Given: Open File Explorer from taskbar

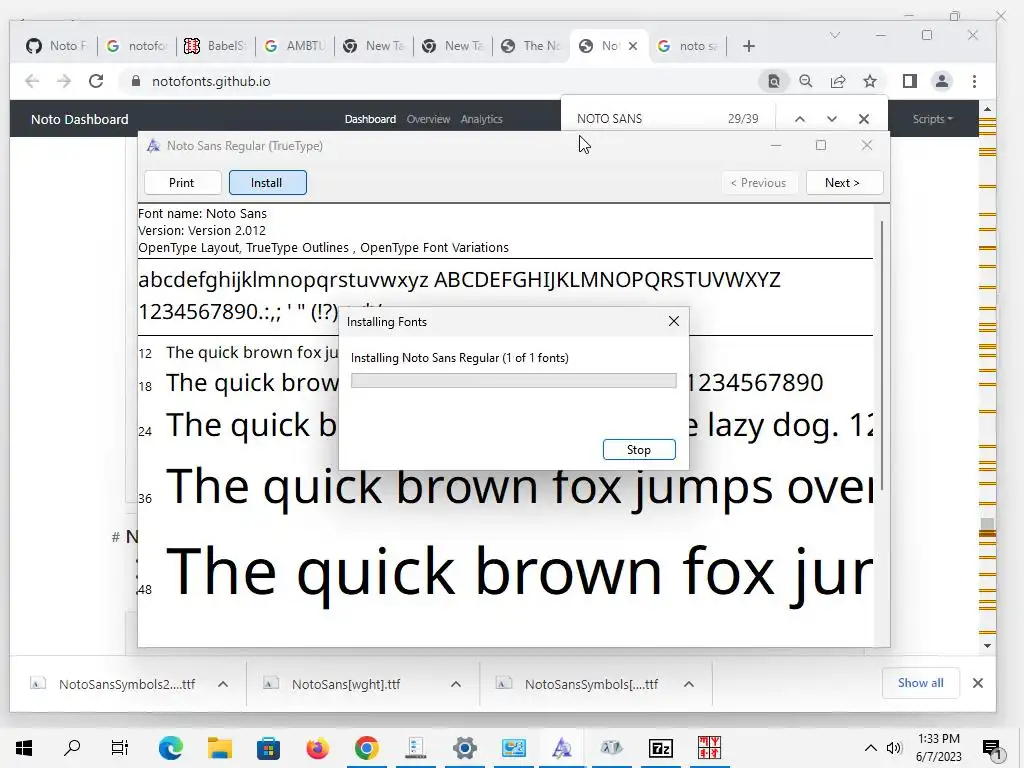Looking at the screenshot, I should (x=219, y=748).
